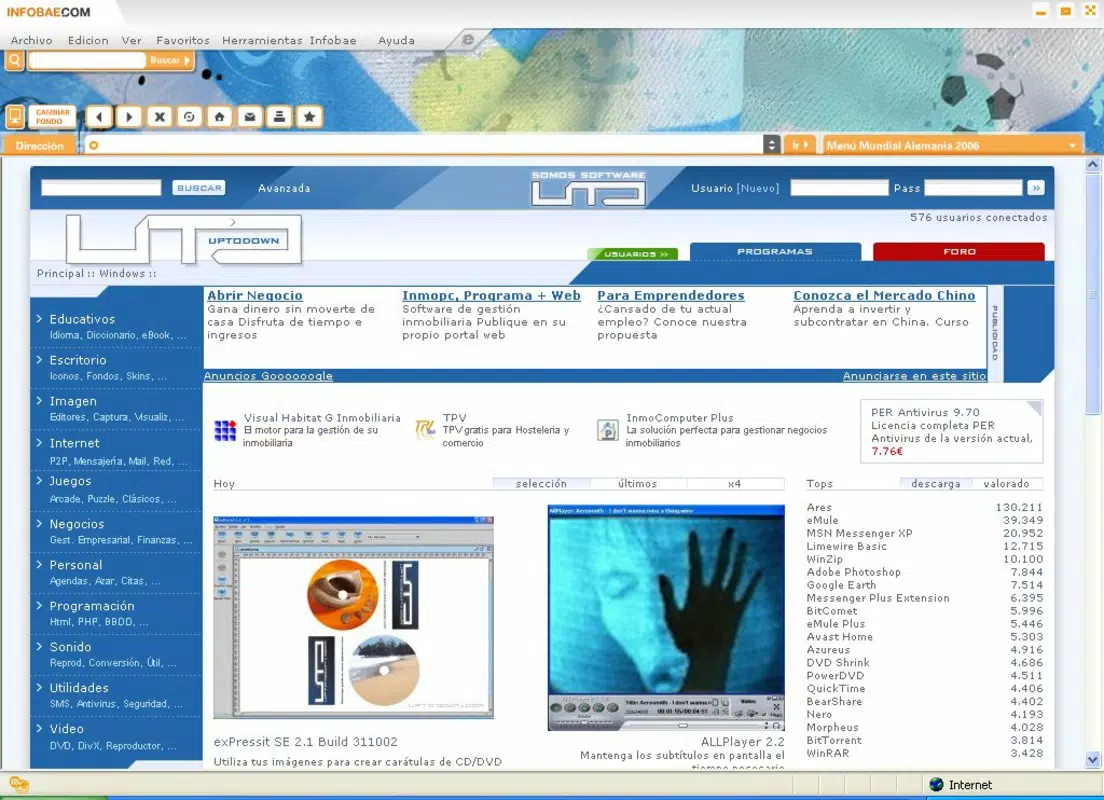Select the selección tab under Hoy
Screen dimensions: 1104x800
pyautogui.click(x=541, y=484)
